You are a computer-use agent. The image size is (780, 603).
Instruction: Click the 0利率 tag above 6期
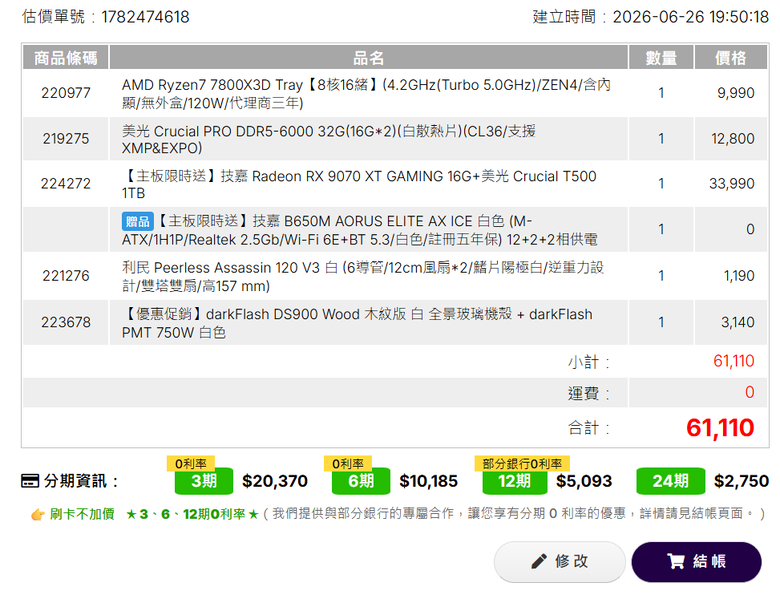click(348, 463)
